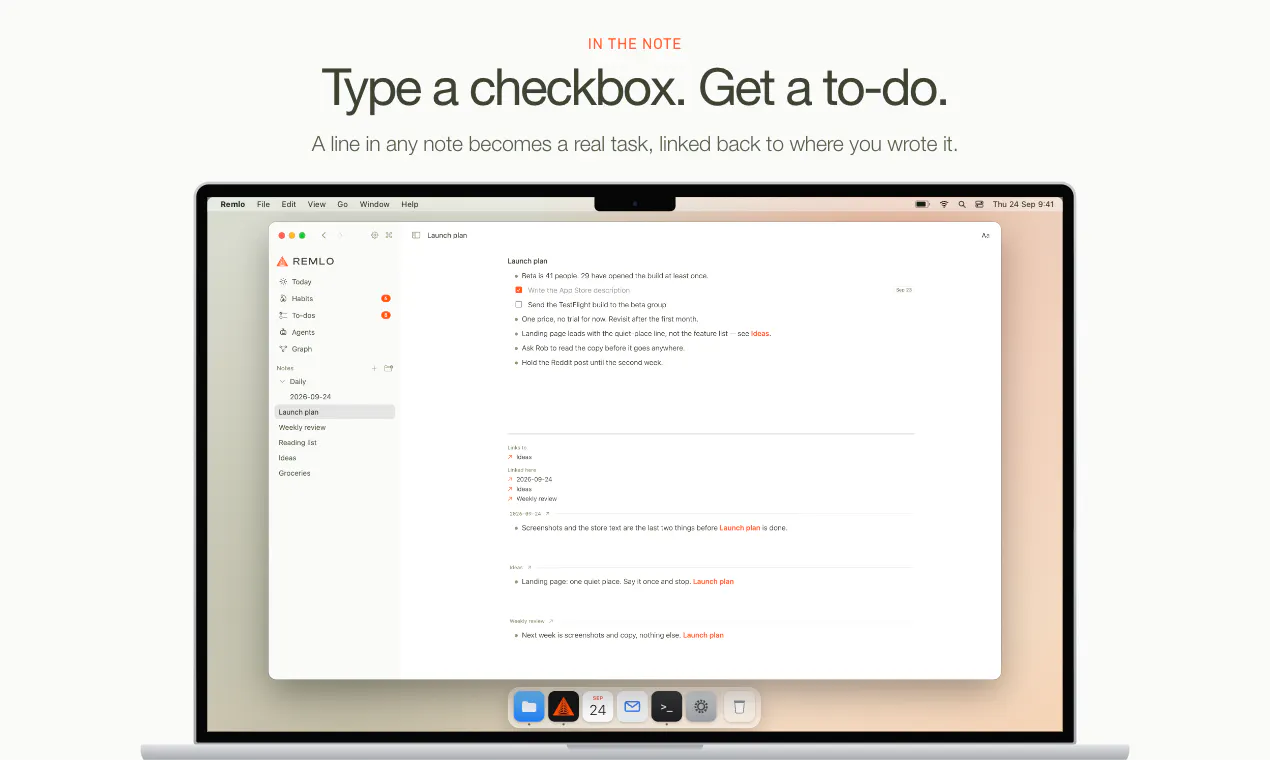Open the Remlo menu in menu bar
This screenshot has height=760, width=1270.
(233, 204)
